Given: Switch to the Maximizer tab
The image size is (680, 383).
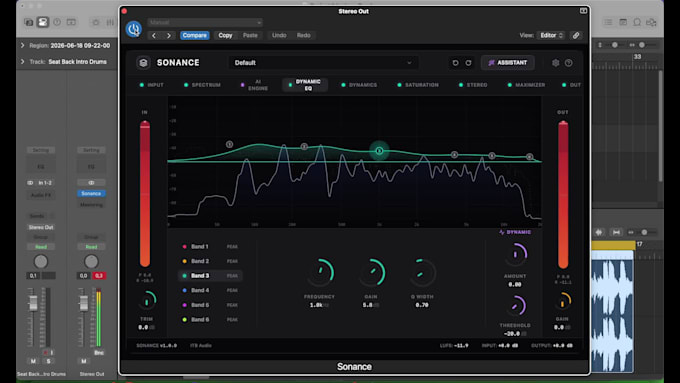Looking at the screenshot, I should coord(526,85).
